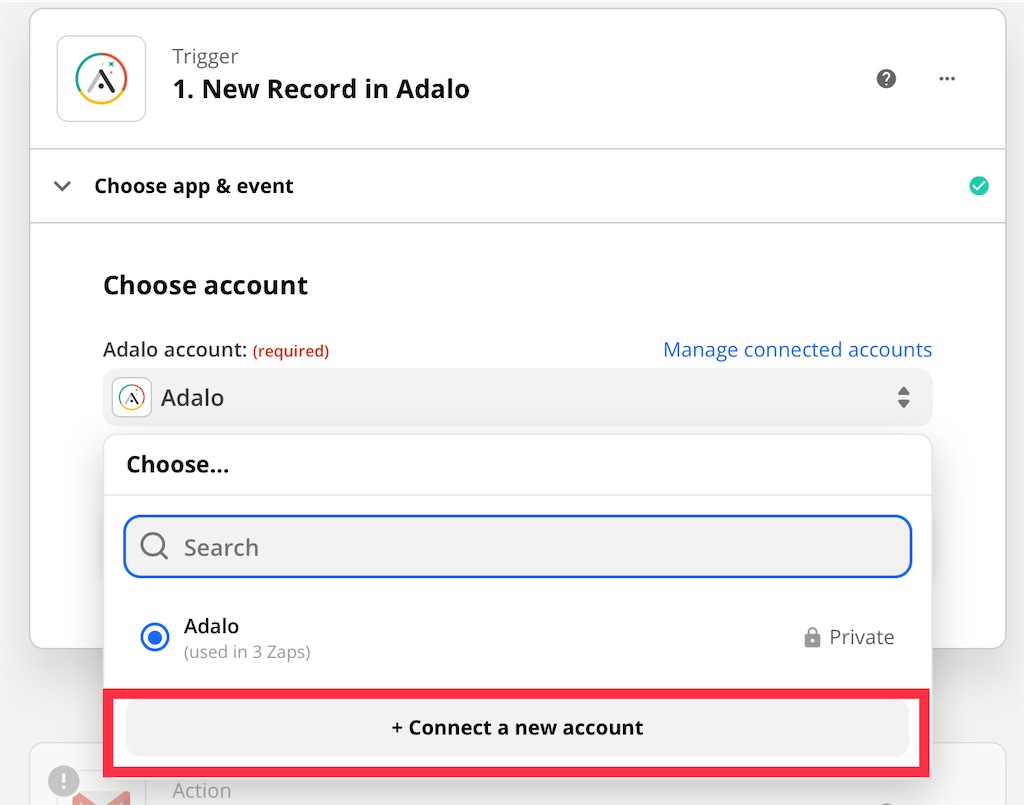Image resolution: width=1024 pixels, height=805 pixels.
Task: Collapse the Choose app & event chevron
Action: click(62, 186)
